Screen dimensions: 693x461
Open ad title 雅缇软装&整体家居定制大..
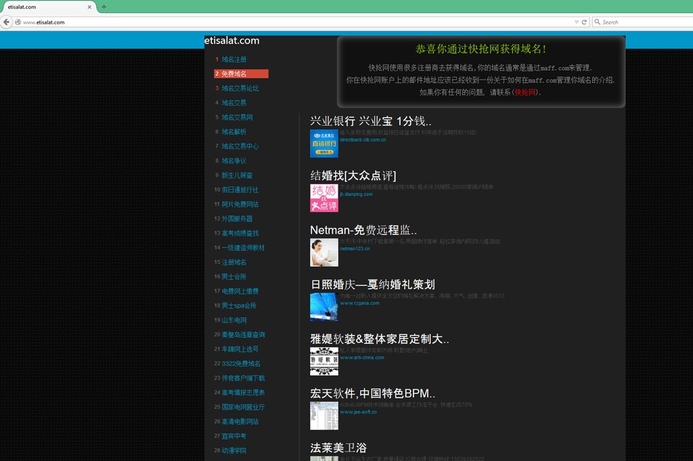[379, 339]
